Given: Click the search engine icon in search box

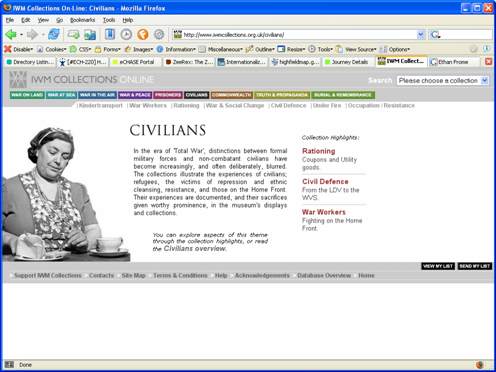Looking at the screenshot, I should (435, 35).
